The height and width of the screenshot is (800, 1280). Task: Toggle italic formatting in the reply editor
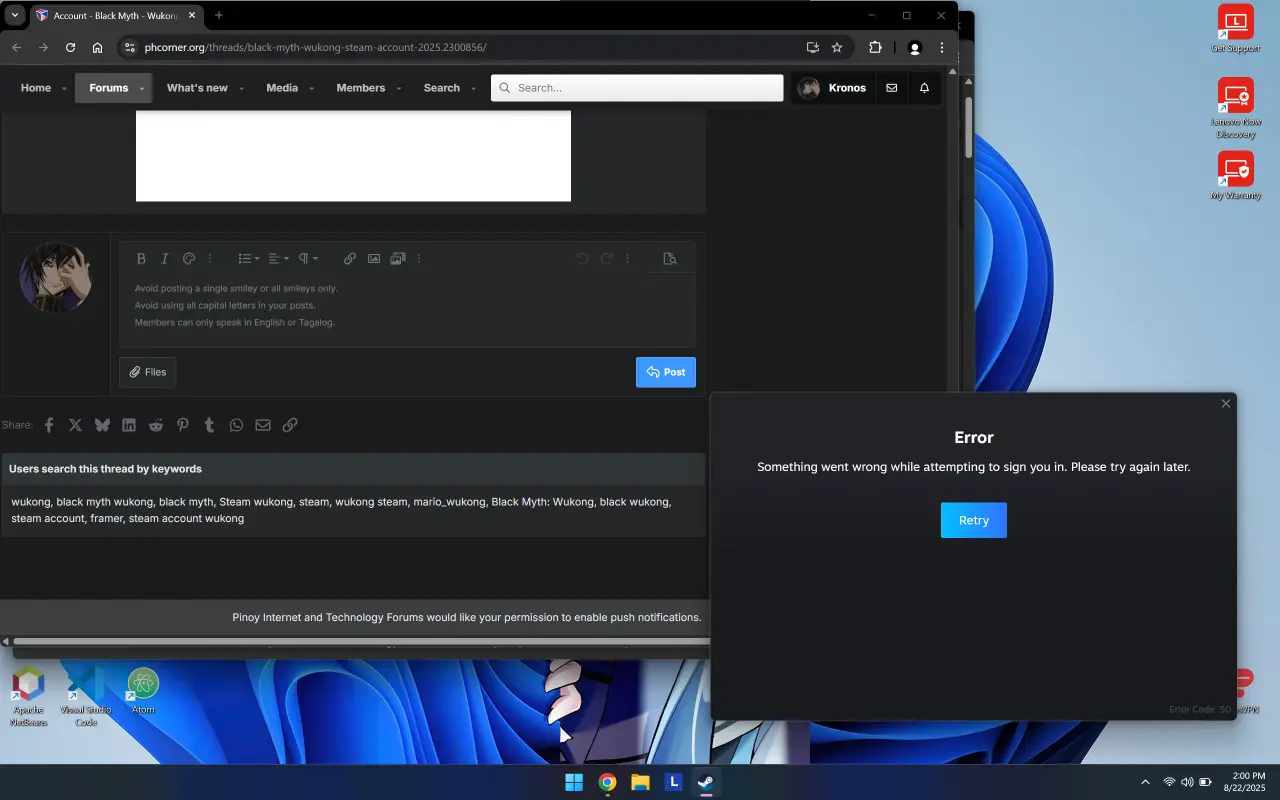pyautogui.click(x=165, y=258)
